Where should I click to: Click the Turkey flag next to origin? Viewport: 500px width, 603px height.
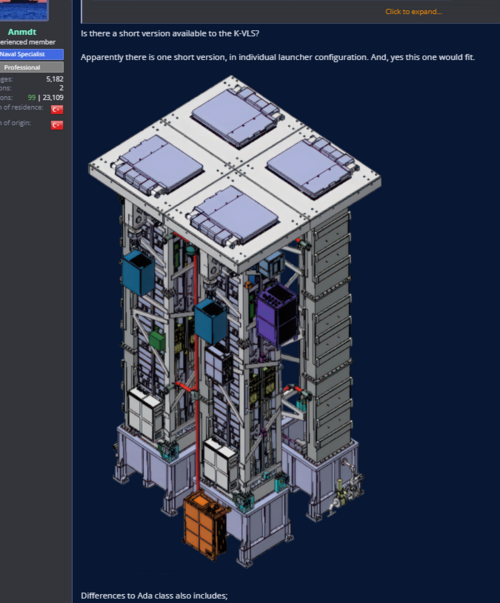pos(57,125)
